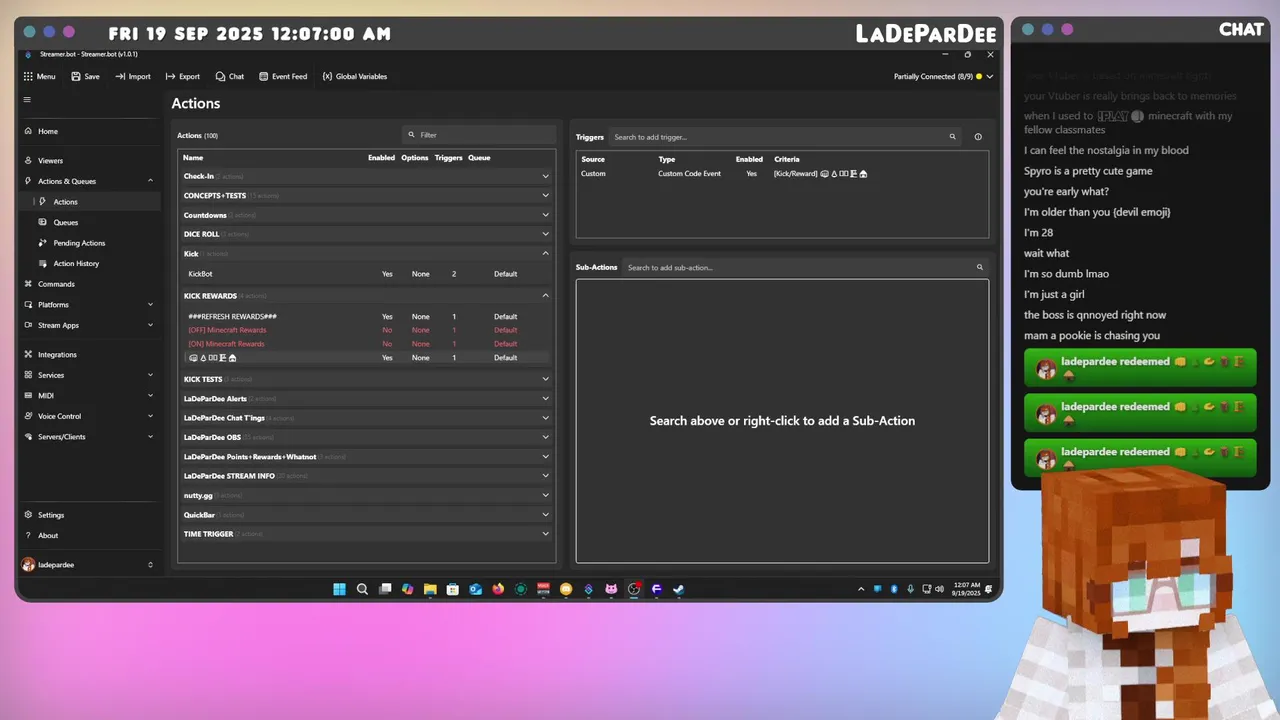Open the Menu grid icon in toolbar
This screenshot has width=1280, height=720.
click(x=28, y=76)
